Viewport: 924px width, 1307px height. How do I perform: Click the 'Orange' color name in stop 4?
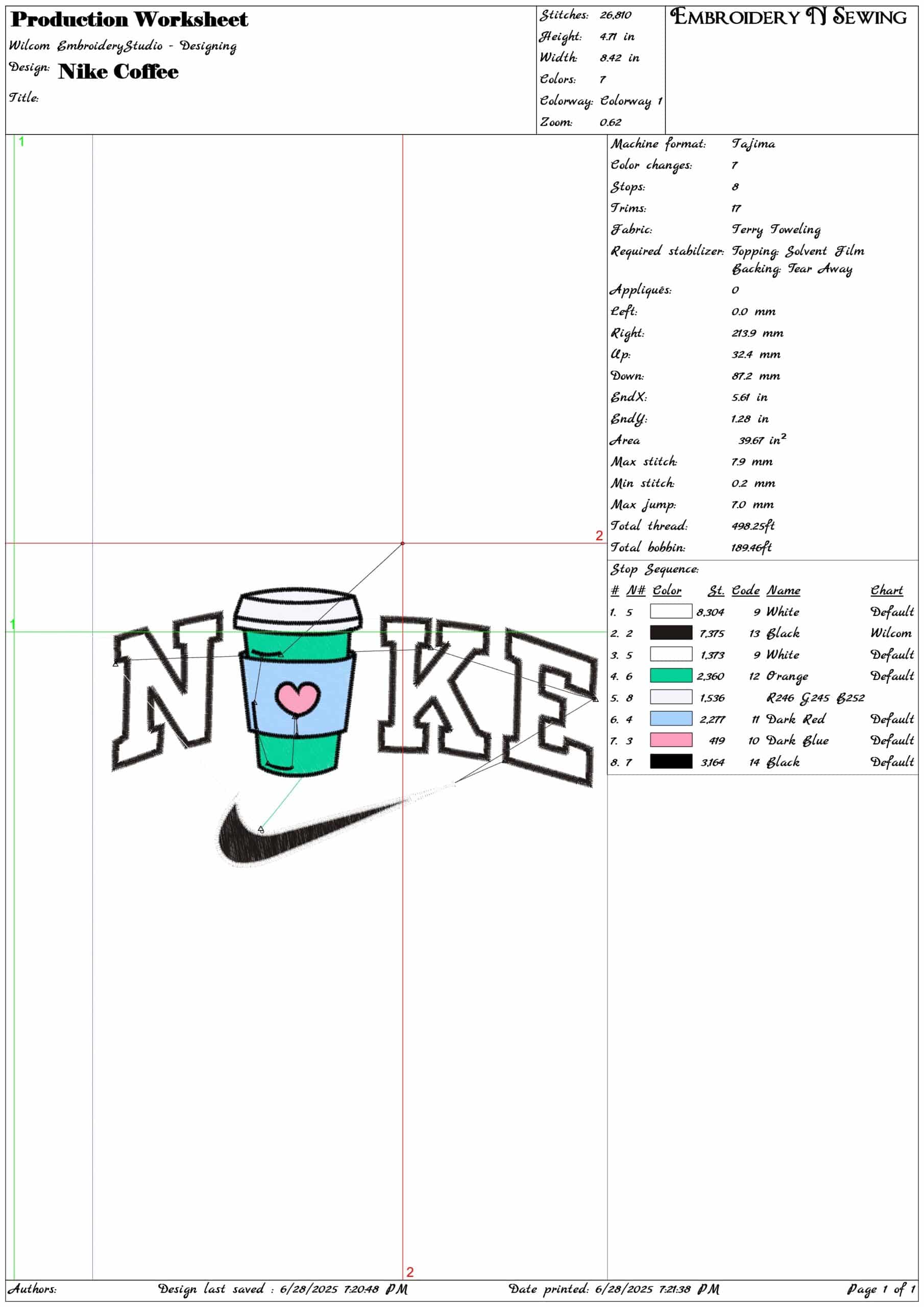point(787,676)
